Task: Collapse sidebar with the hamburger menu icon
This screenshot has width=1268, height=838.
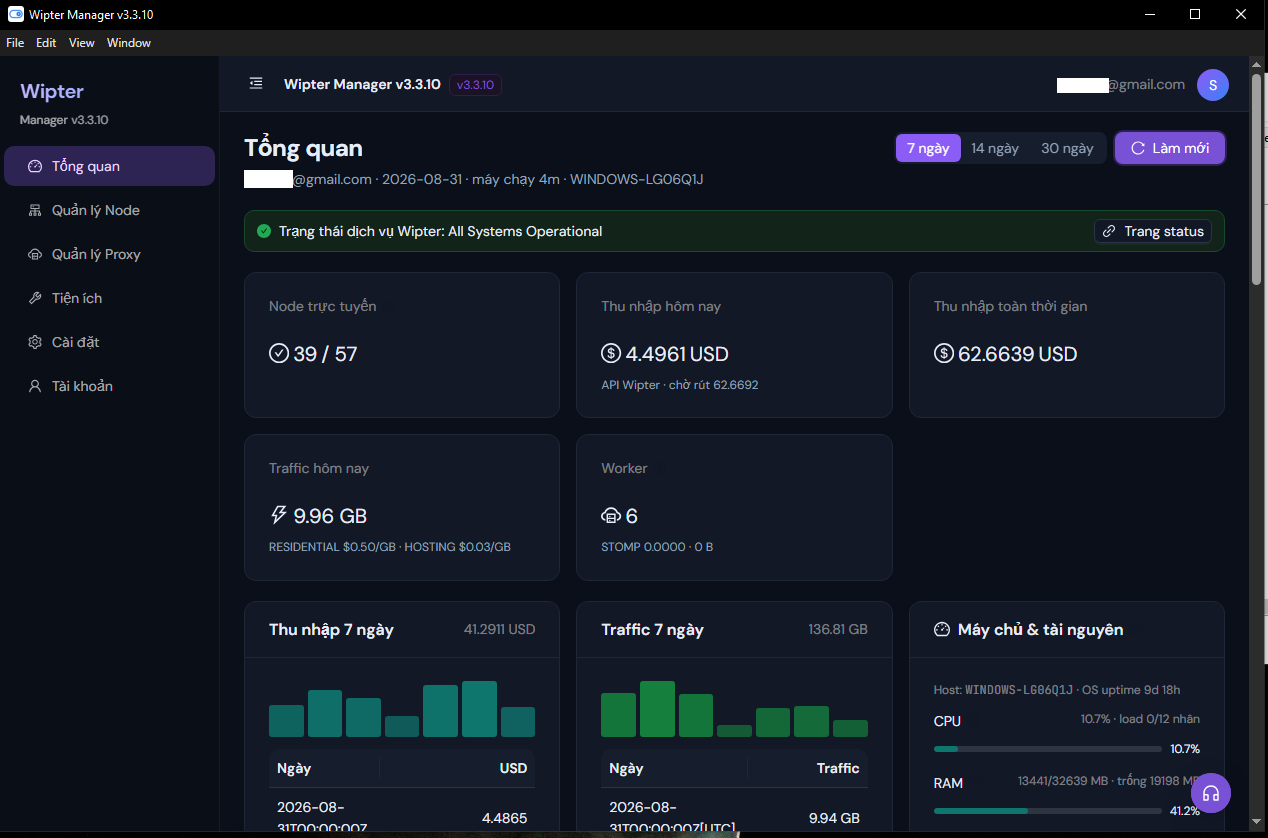Action: (x=256, y=84)
